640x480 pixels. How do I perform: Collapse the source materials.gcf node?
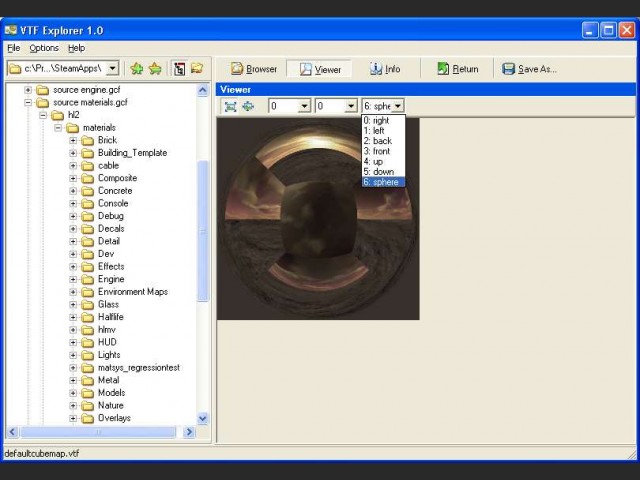point(28,102)
